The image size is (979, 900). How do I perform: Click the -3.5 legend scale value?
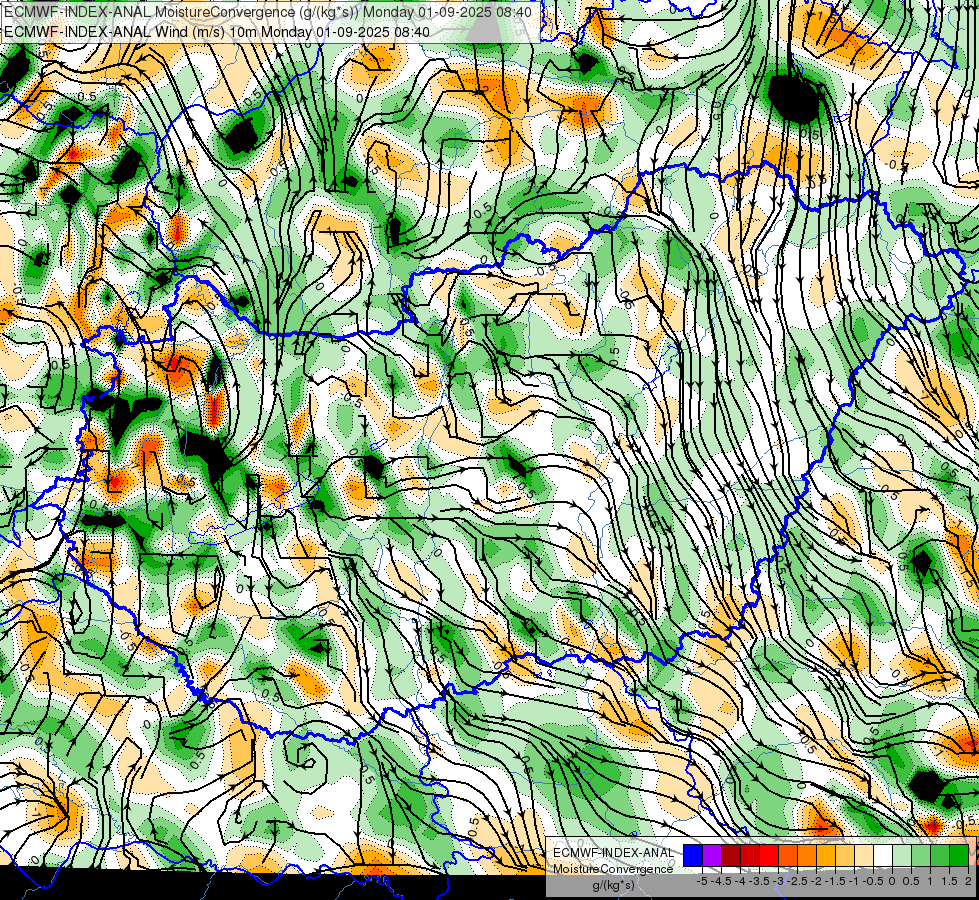[x=760, y=881]
